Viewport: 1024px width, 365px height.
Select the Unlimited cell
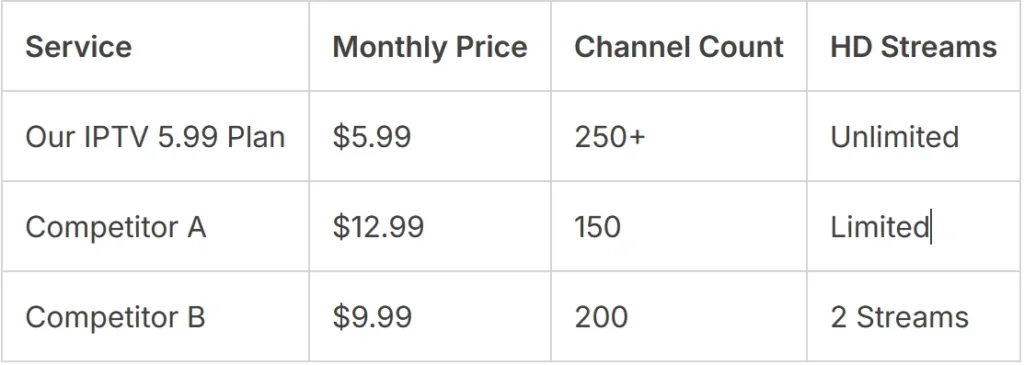pyautogui.click(x=914, y=136)
